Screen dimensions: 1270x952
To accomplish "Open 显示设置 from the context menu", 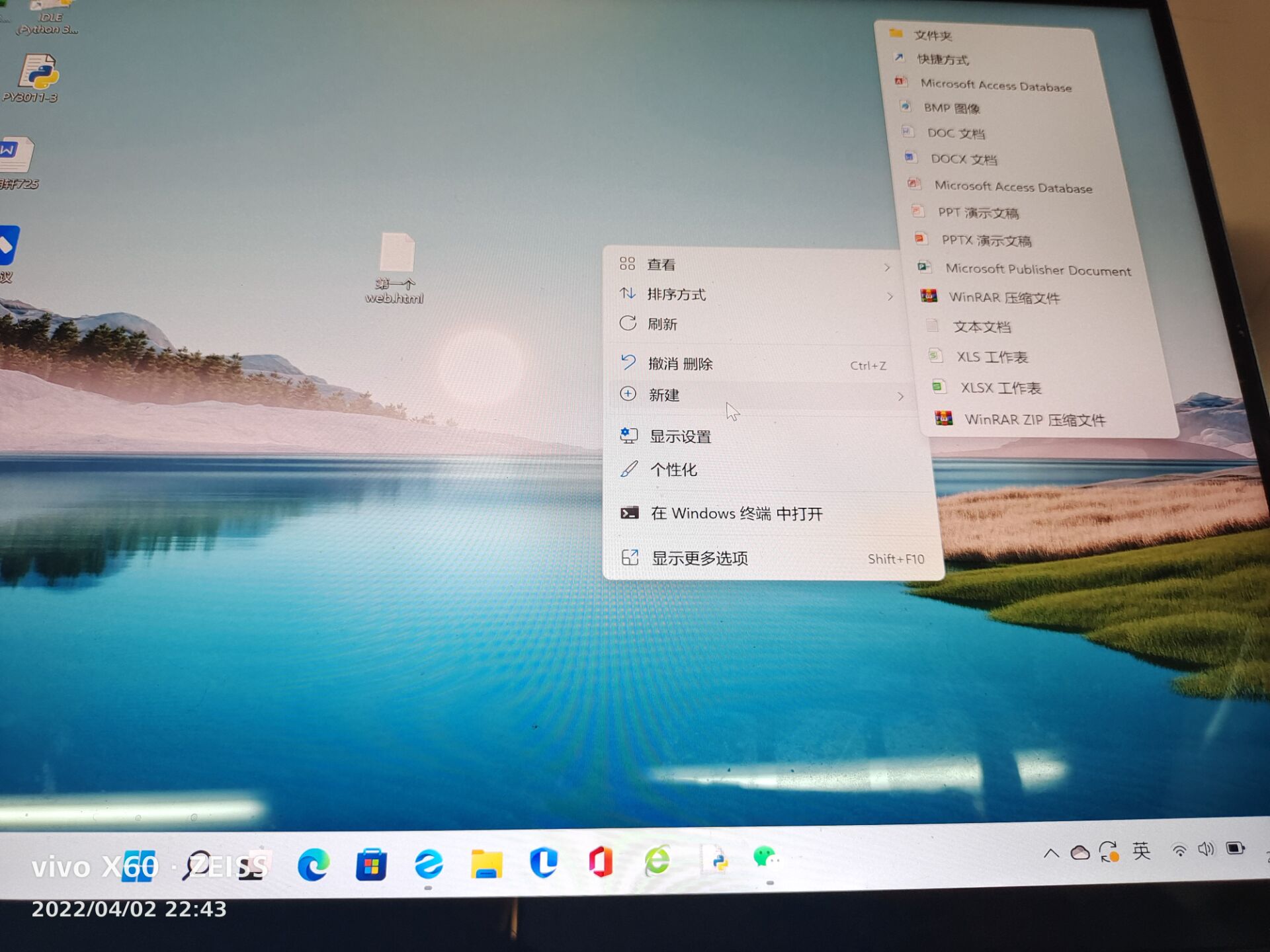I will pyautogui.click(x=767, y=436).
